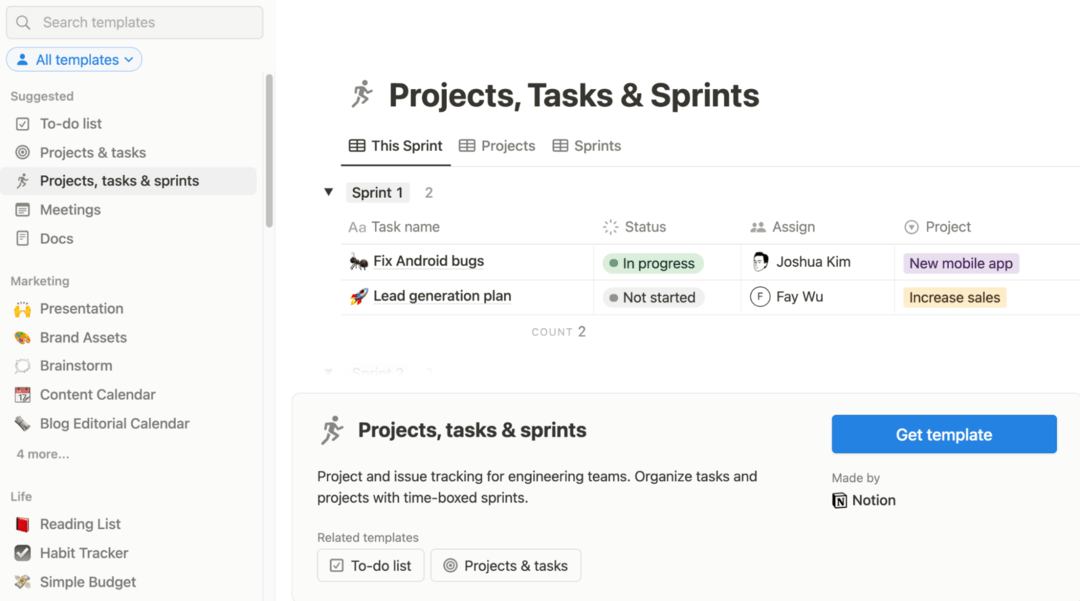Switch to the Projects tab

tap(497, 146)
